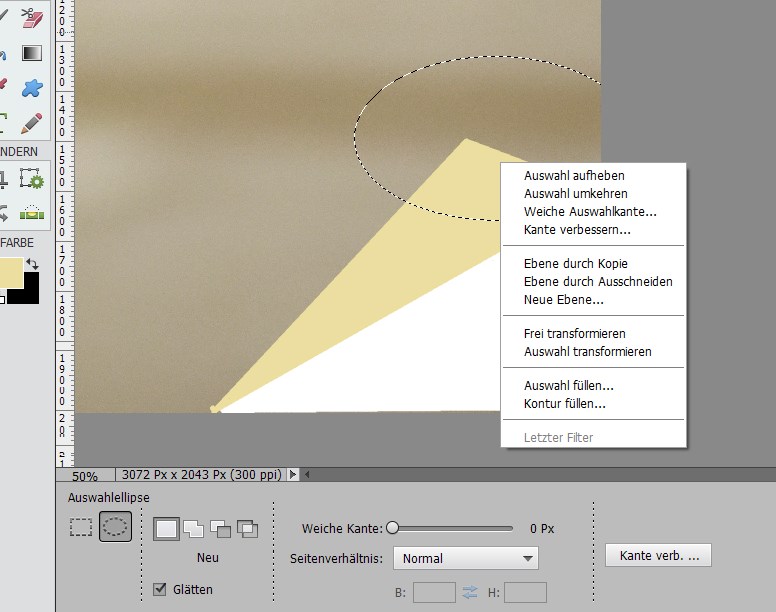
Task: Click the 50% zoom field
Action: click(x=85, y=476)
